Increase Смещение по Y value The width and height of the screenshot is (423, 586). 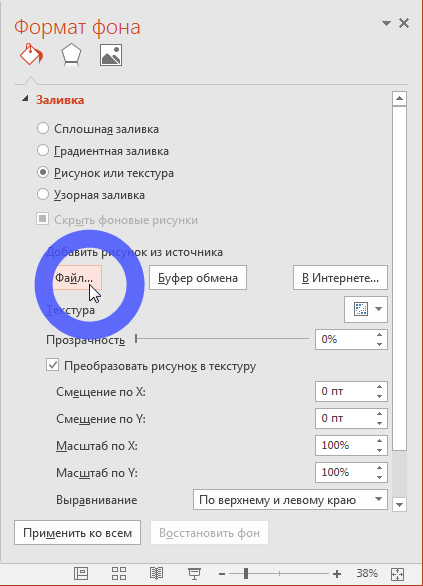[x=379, y=413]
